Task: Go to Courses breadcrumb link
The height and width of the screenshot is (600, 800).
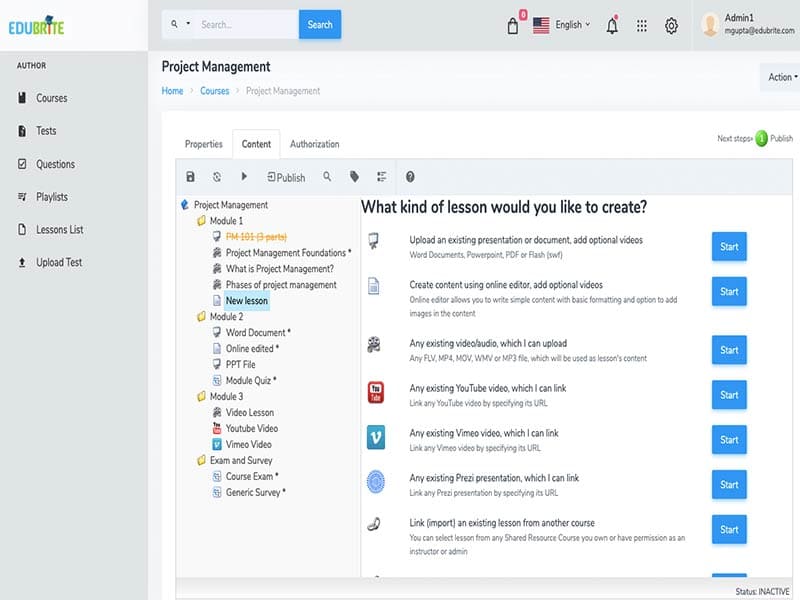Action: pos(214,91)
